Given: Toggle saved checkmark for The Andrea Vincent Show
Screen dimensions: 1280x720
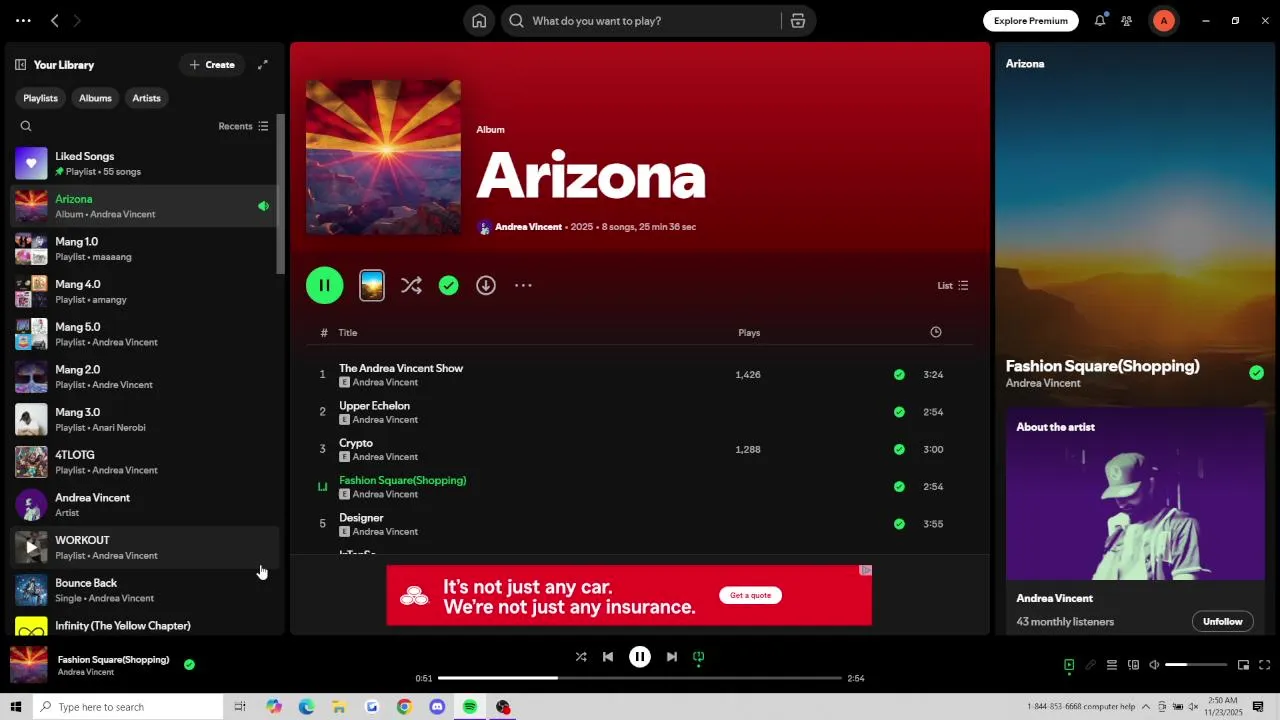Looking at the screenshot, I should coord(899,375).
